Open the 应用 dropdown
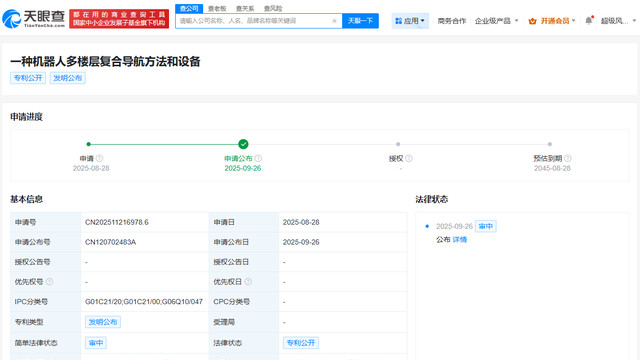The width and height of the screenshot is (640, 360). 410,21
